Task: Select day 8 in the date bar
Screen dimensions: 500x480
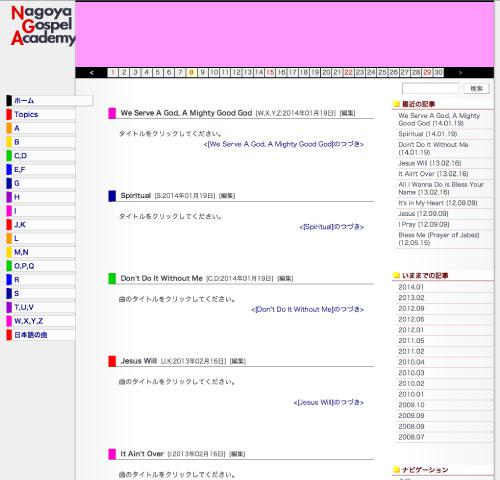Action: (x=191, y=73)
